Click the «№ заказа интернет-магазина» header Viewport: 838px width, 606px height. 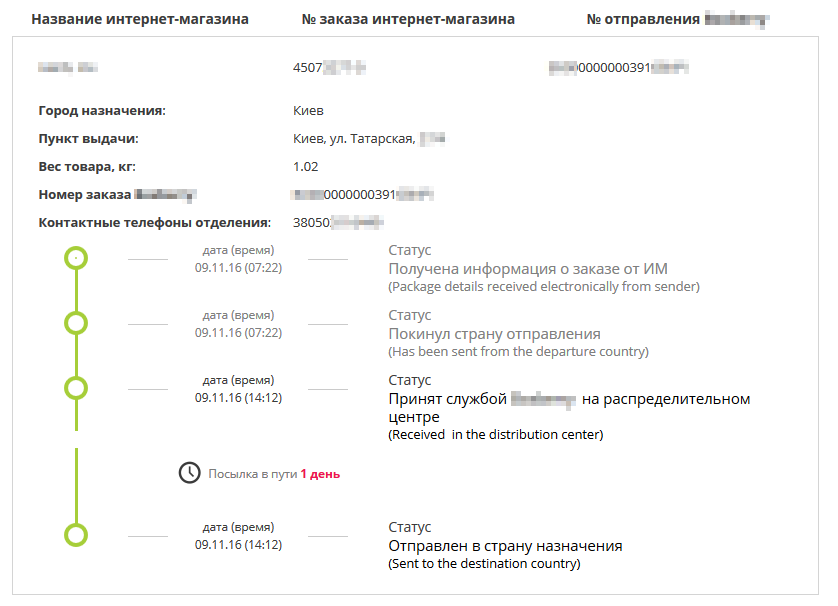tap(408, 19)
